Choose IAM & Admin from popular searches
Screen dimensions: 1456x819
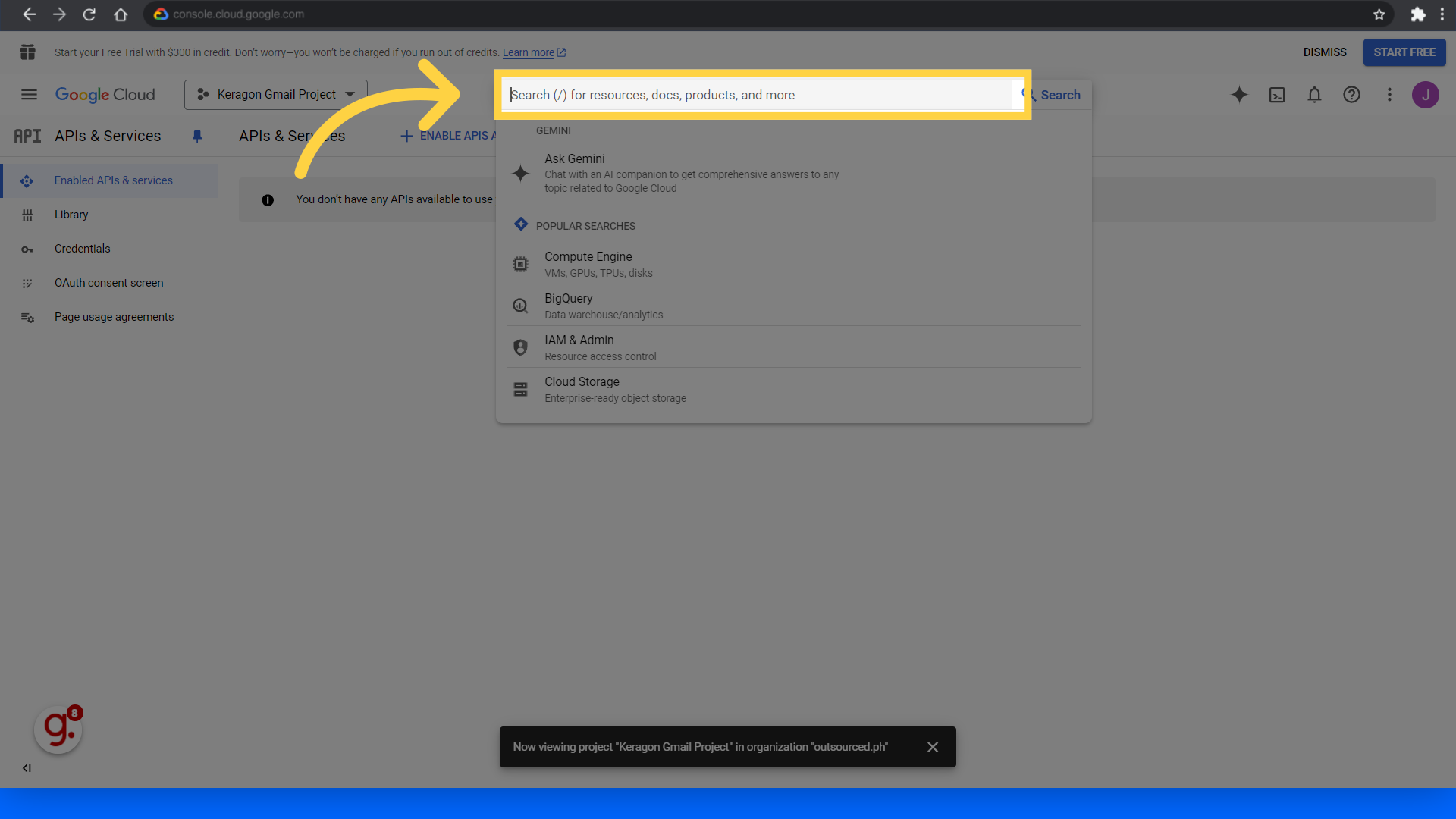click(x=794, y=347)
